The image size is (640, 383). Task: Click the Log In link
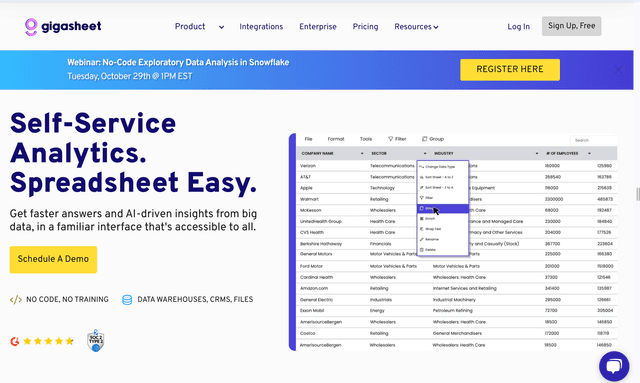click(x=518, y=27)
